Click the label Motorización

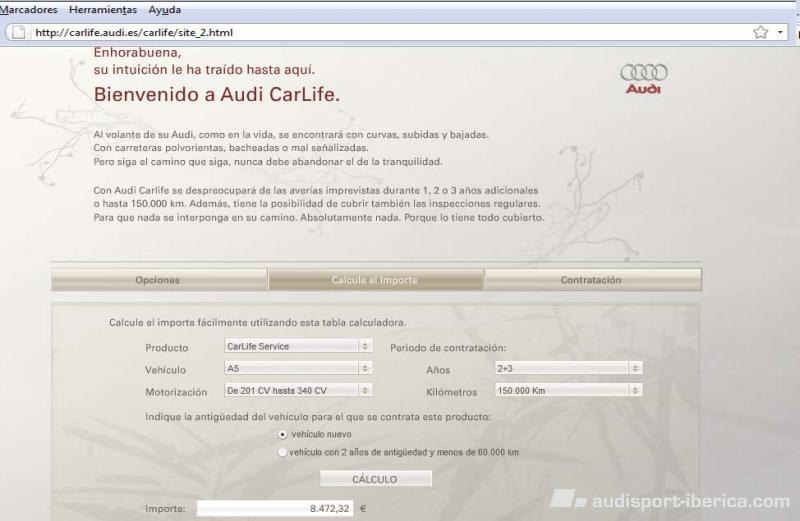click(x=176, y=392)
